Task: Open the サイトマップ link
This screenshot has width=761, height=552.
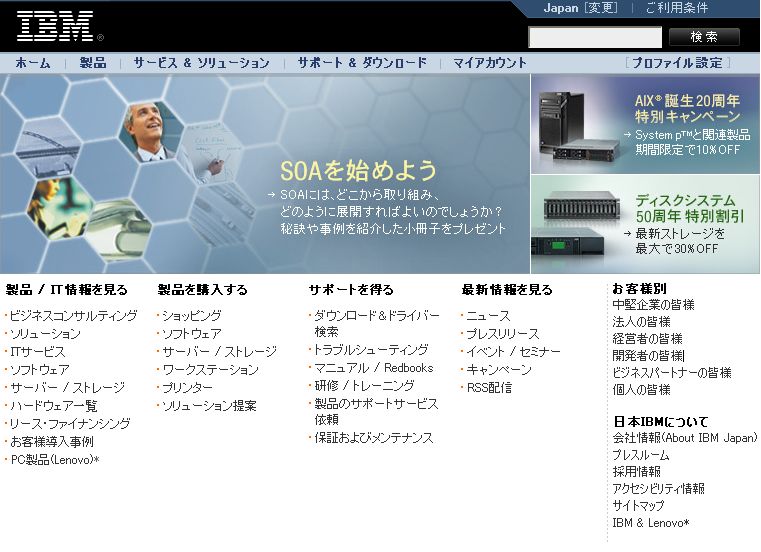Action: click(638, 506)
